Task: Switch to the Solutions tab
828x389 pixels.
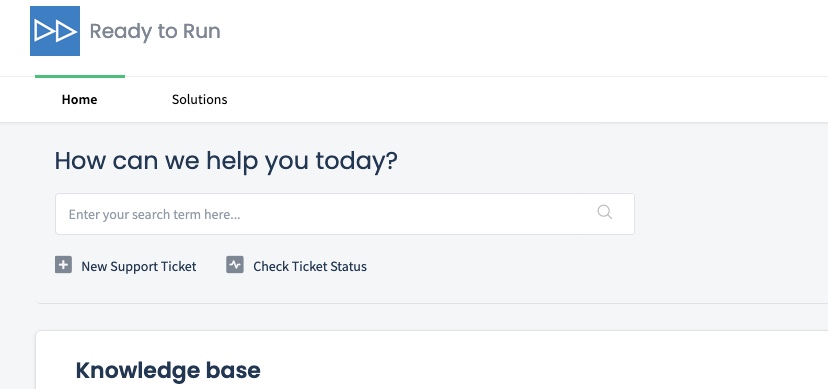Action: click(200, 99)
